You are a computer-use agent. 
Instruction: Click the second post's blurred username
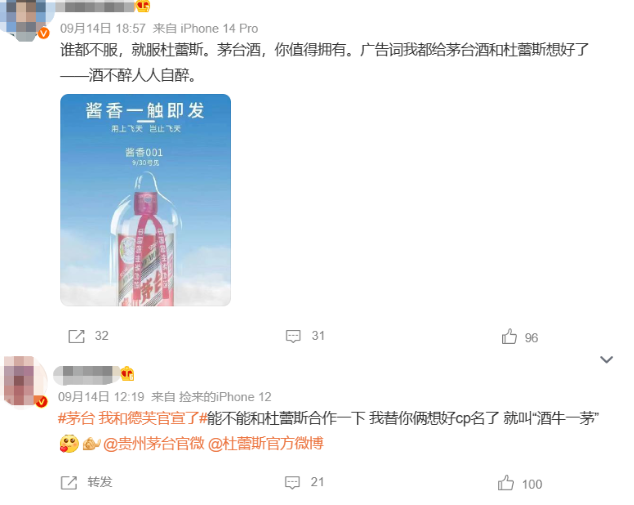tap(87, 374)
